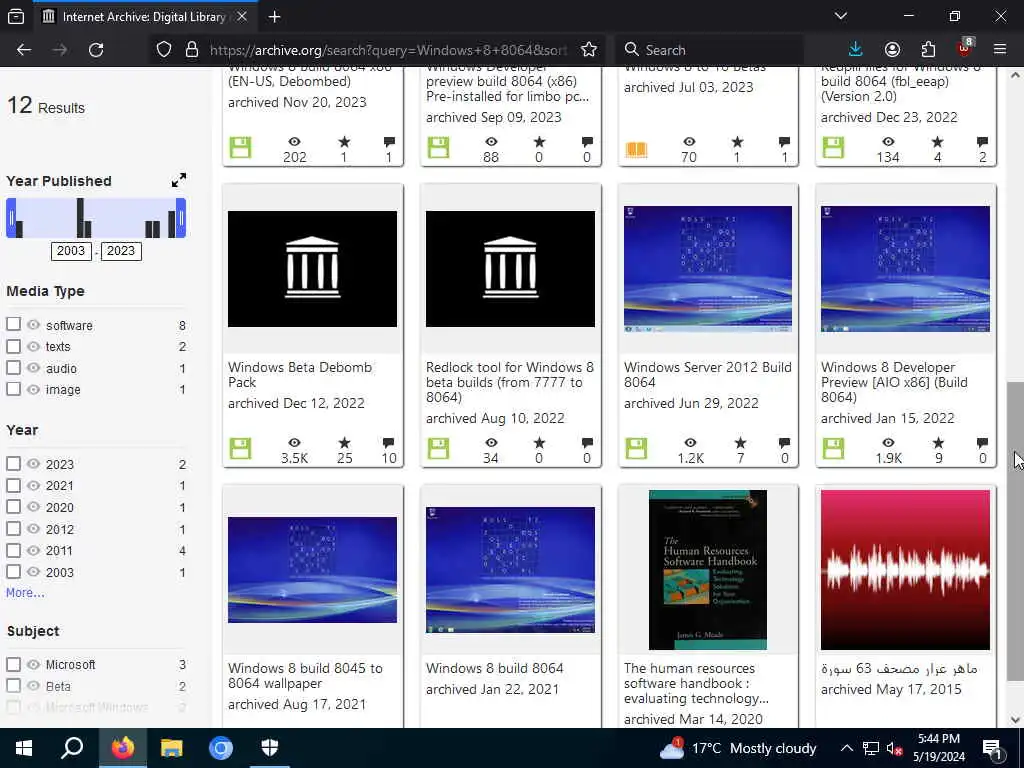The width and height of the screenshot is (1024, 768).
Task: Click favorites star on Developer Preview AIO card
Action: coord(938,443)
